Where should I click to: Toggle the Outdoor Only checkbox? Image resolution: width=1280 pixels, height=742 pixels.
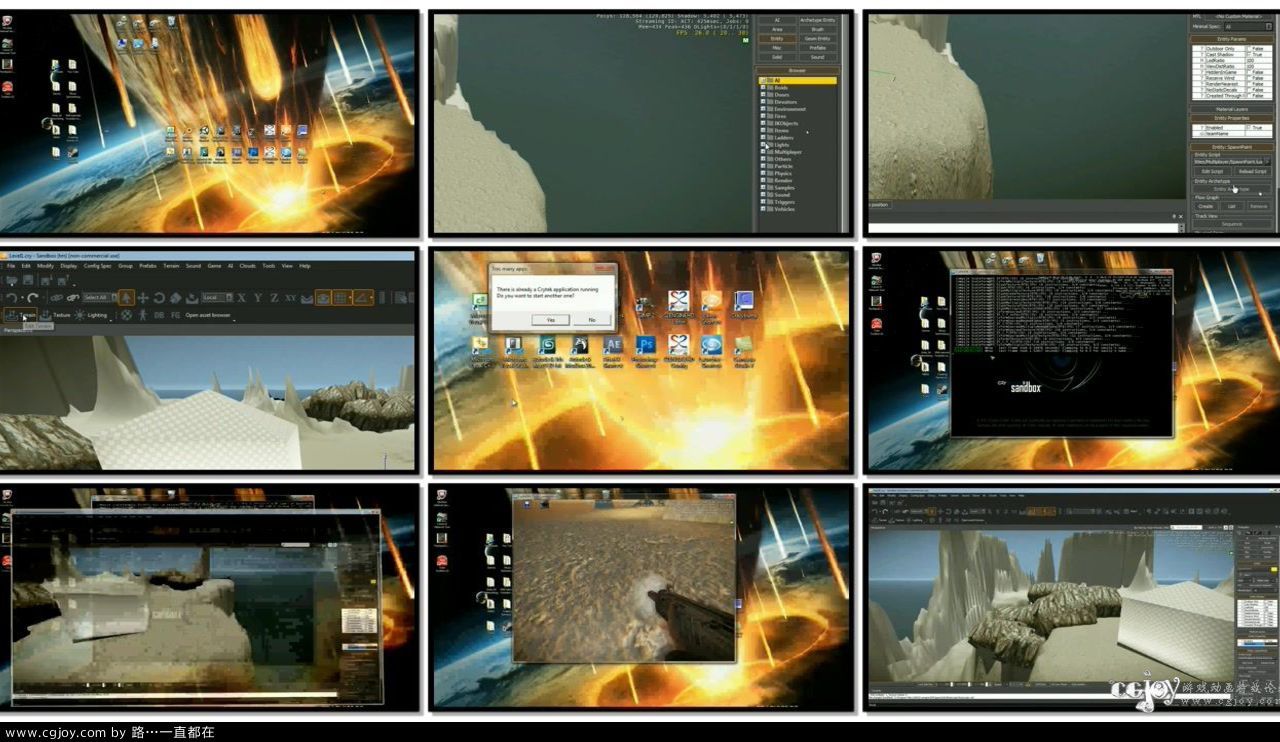tap(1249, 49)
